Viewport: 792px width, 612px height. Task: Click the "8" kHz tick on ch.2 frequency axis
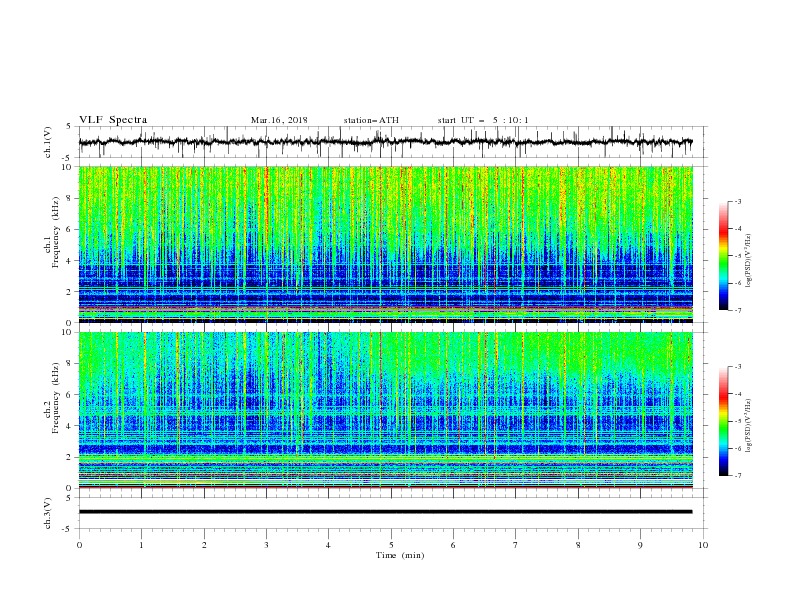(69, 364)
